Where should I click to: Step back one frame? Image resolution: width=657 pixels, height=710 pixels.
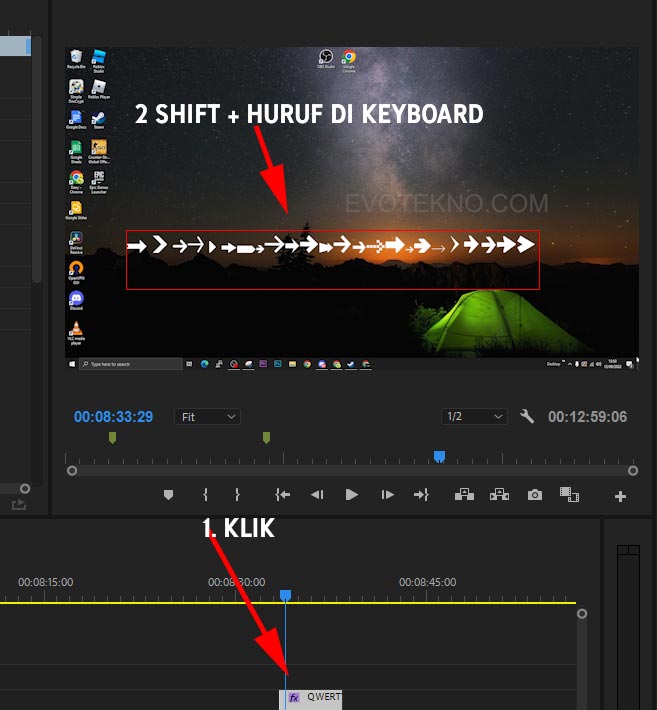pyautogui.click(x=317, y=494)
